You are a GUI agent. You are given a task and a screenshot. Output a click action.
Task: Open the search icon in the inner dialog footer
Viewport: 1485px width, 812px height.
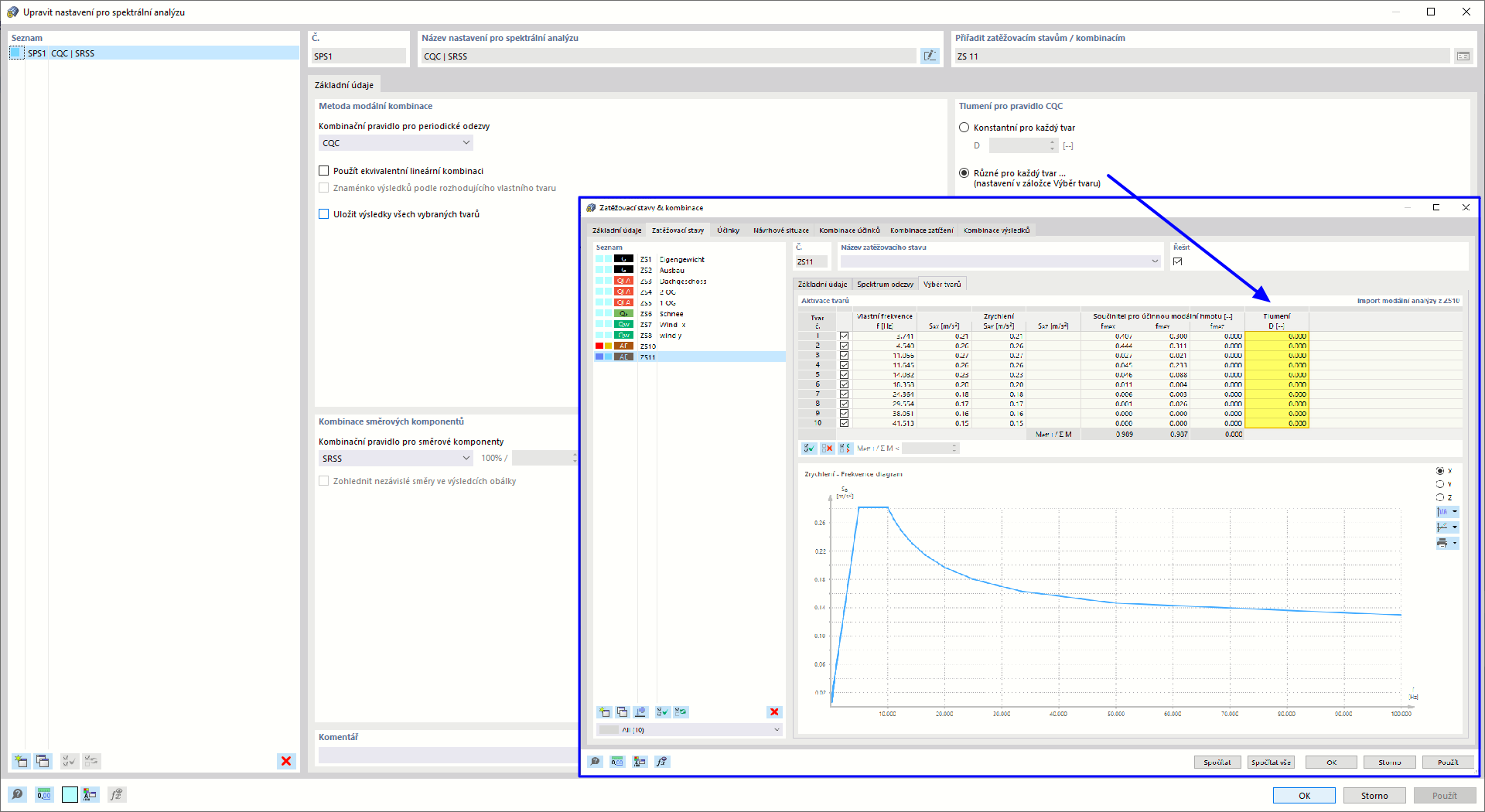[x=595, y=762]
